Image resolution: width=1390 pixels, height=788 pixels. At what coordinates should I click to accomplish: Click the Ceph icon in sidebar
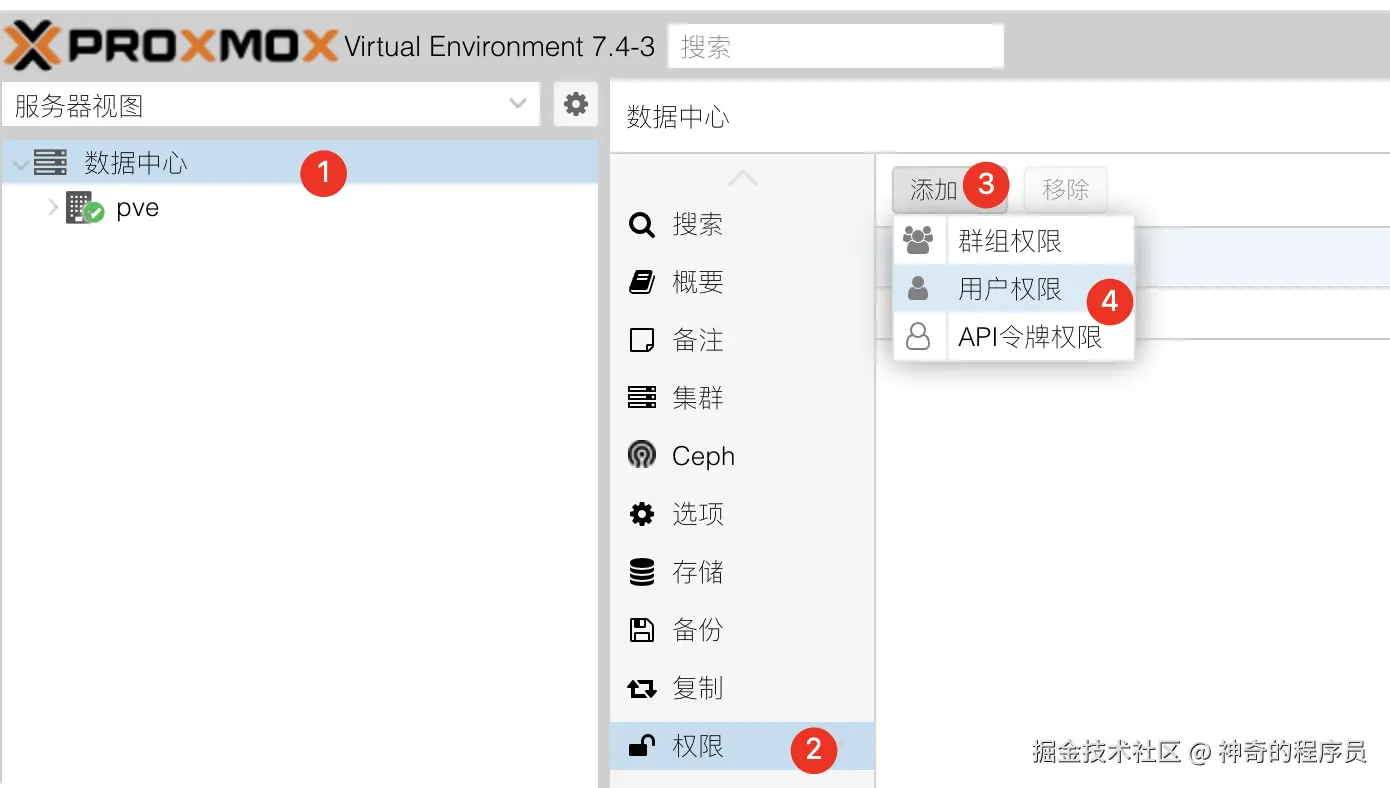pyautogui.click(x=641, y=456)
